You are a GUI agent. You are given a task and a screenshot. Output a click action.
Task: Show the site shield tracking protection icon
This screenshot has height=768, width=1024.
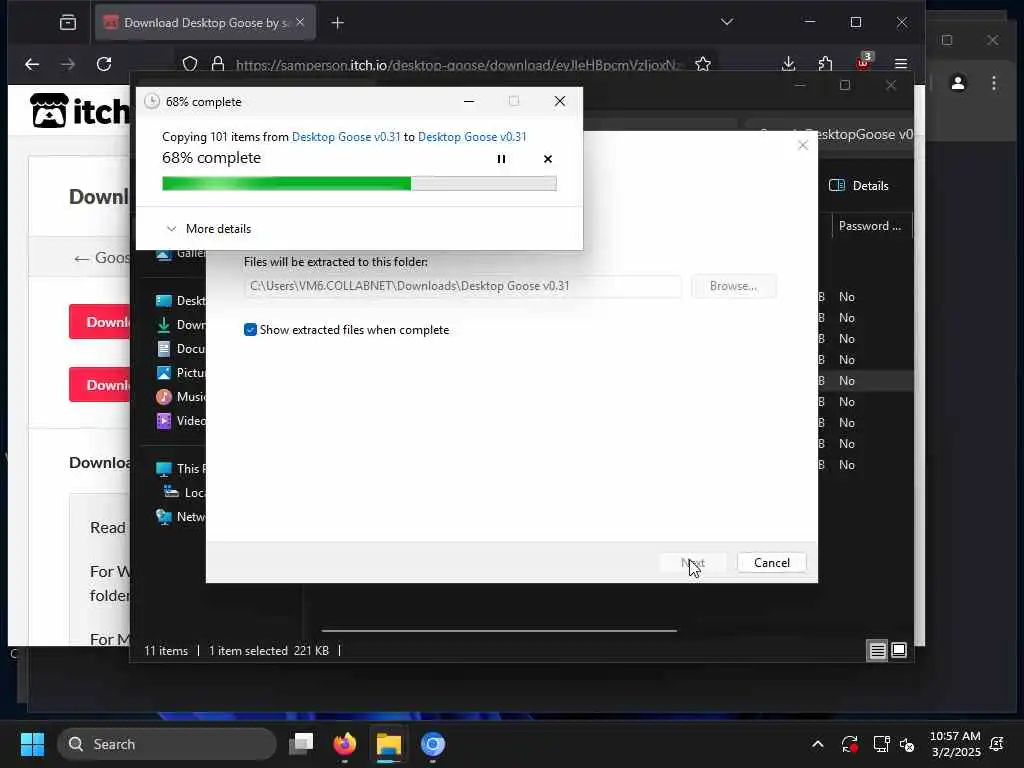click(x=189, y=64)
